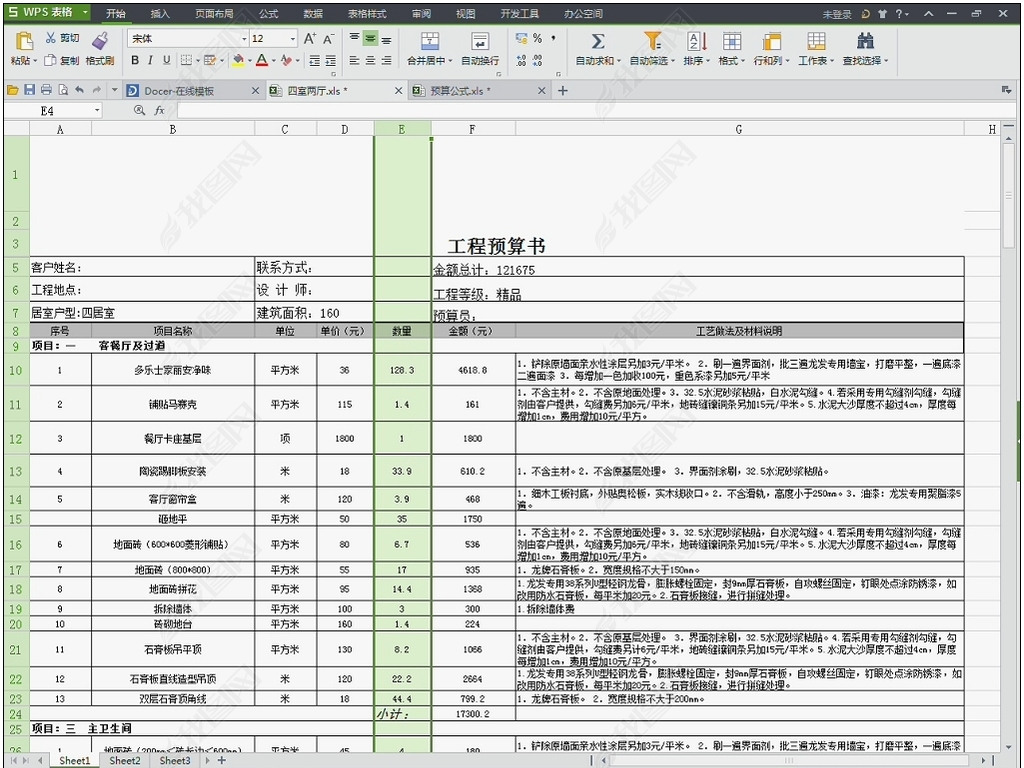The width and height of the screenshot is (1024, 768).
Task: Open the 页面布局 ribbon tab
Action: [214, 14]
